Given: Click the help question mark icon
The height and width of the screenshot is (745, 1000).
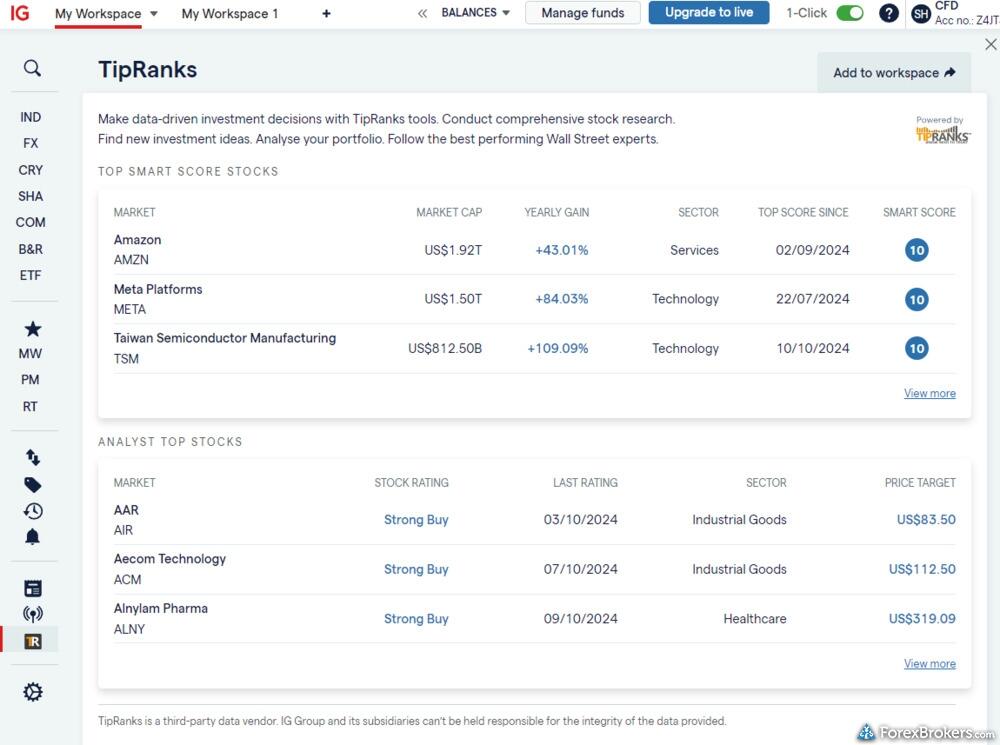Looking at the screenshot, I should 888,13.
